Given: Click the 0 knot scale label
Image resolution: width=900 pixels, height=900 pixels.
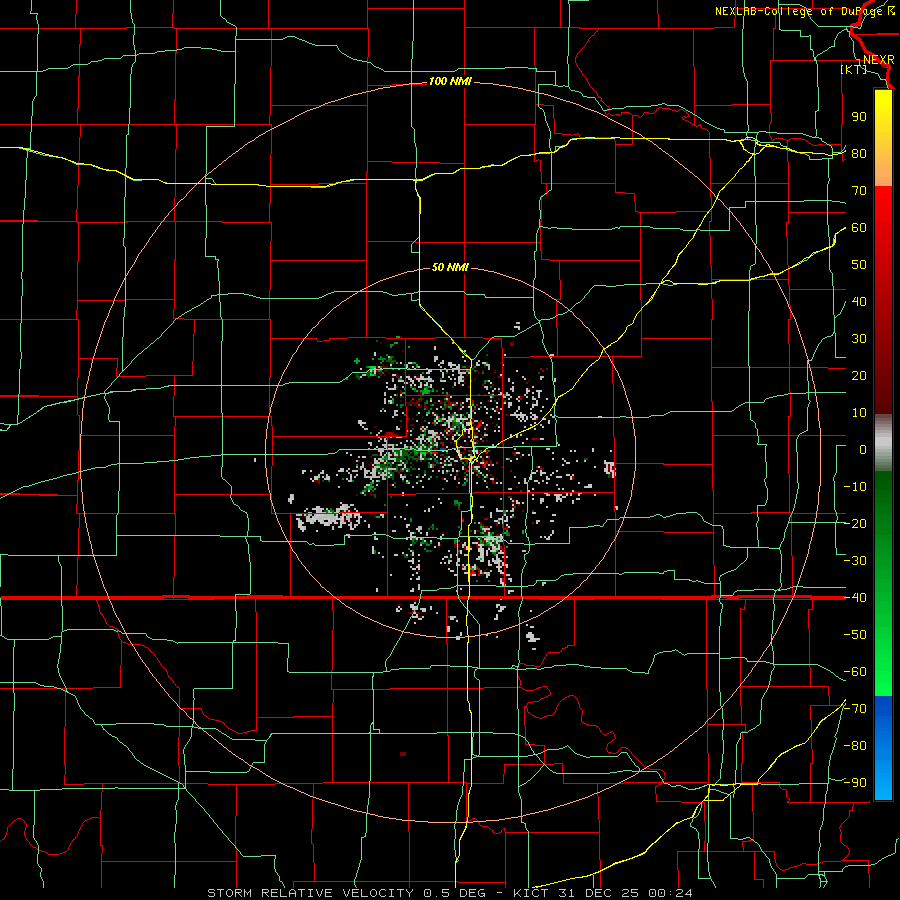Looking at the screenshot, I should click(x=863, y=450).
